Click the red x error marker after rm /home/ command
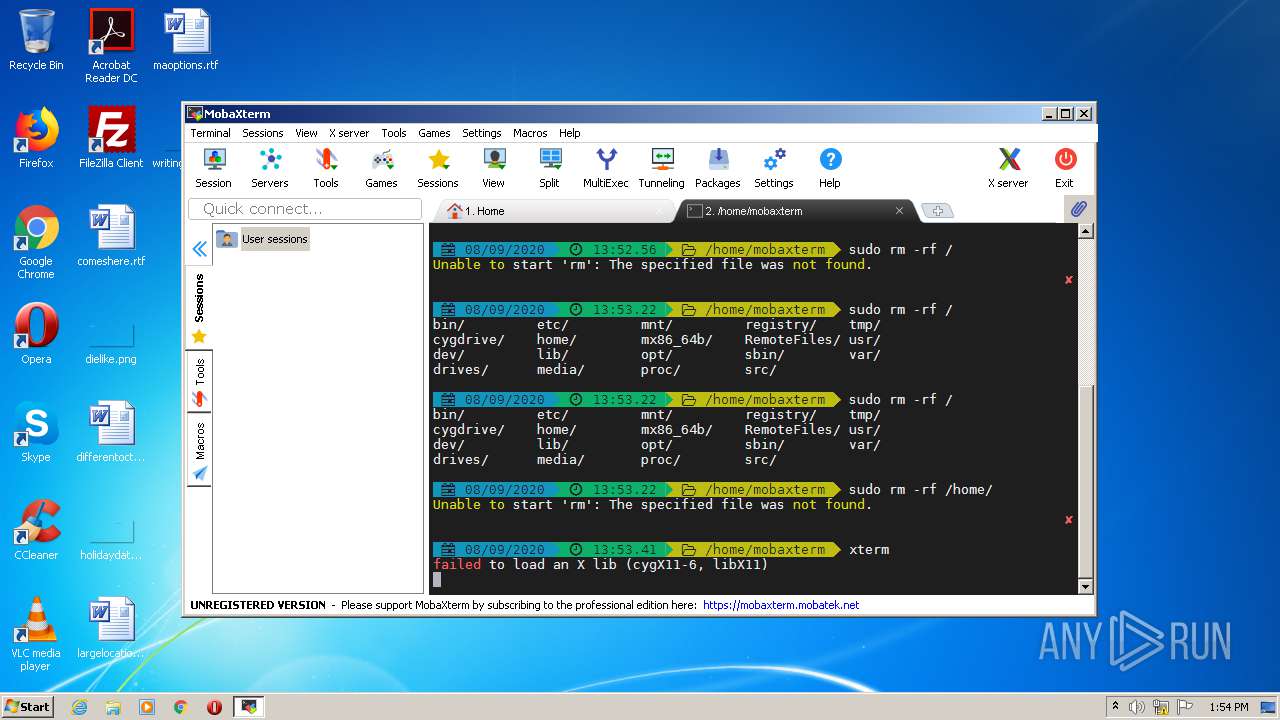Screen dimensions: 1280x720 1068,520
